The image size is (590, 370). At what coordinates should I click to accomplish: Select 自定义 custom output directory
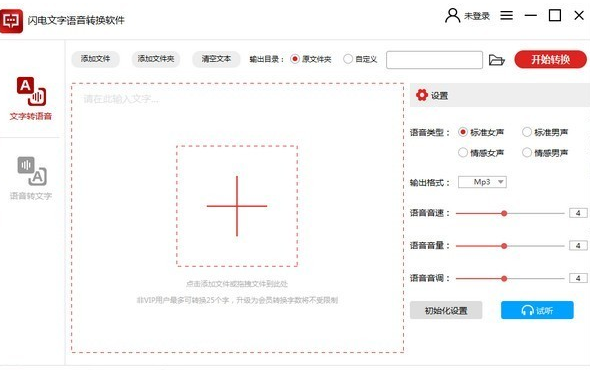point(360,59)
